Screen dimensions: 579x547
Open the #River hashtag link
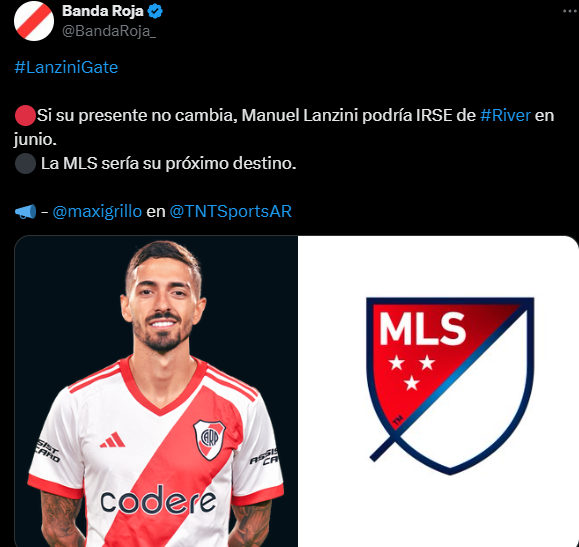pyautogui.click(x=505, y=115)
